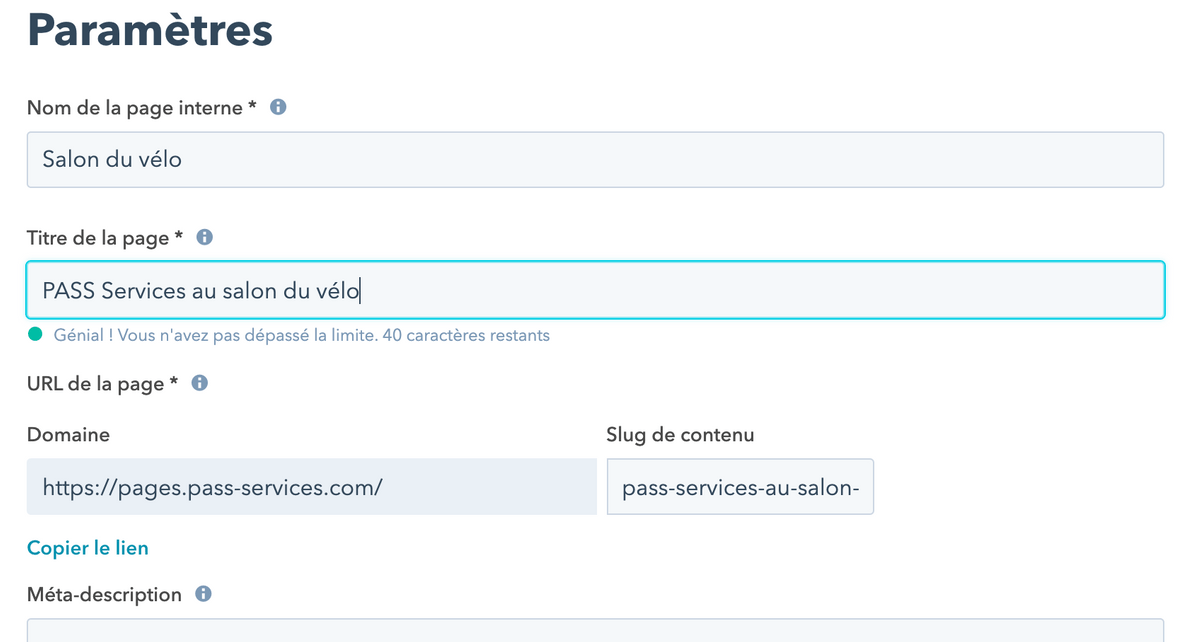Edit the Slug de contenu field
This screenshot has width=1200, height=642.
point(740,487)
